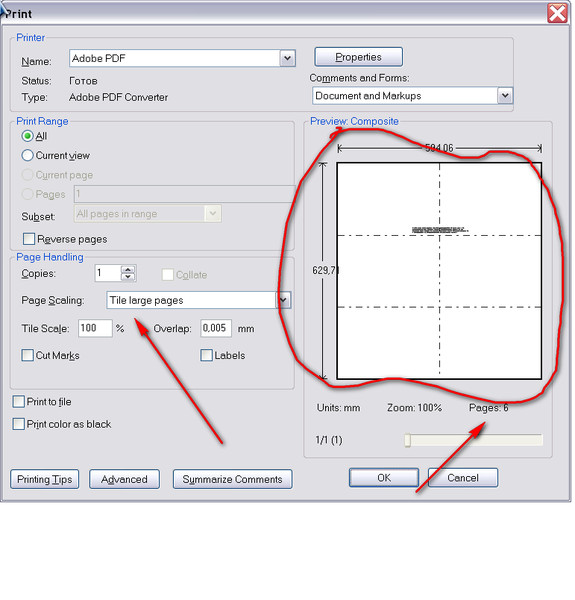This screenshot has height=600, width=575.
Task: Open the Advanced print settings
Action: [124, 479]
